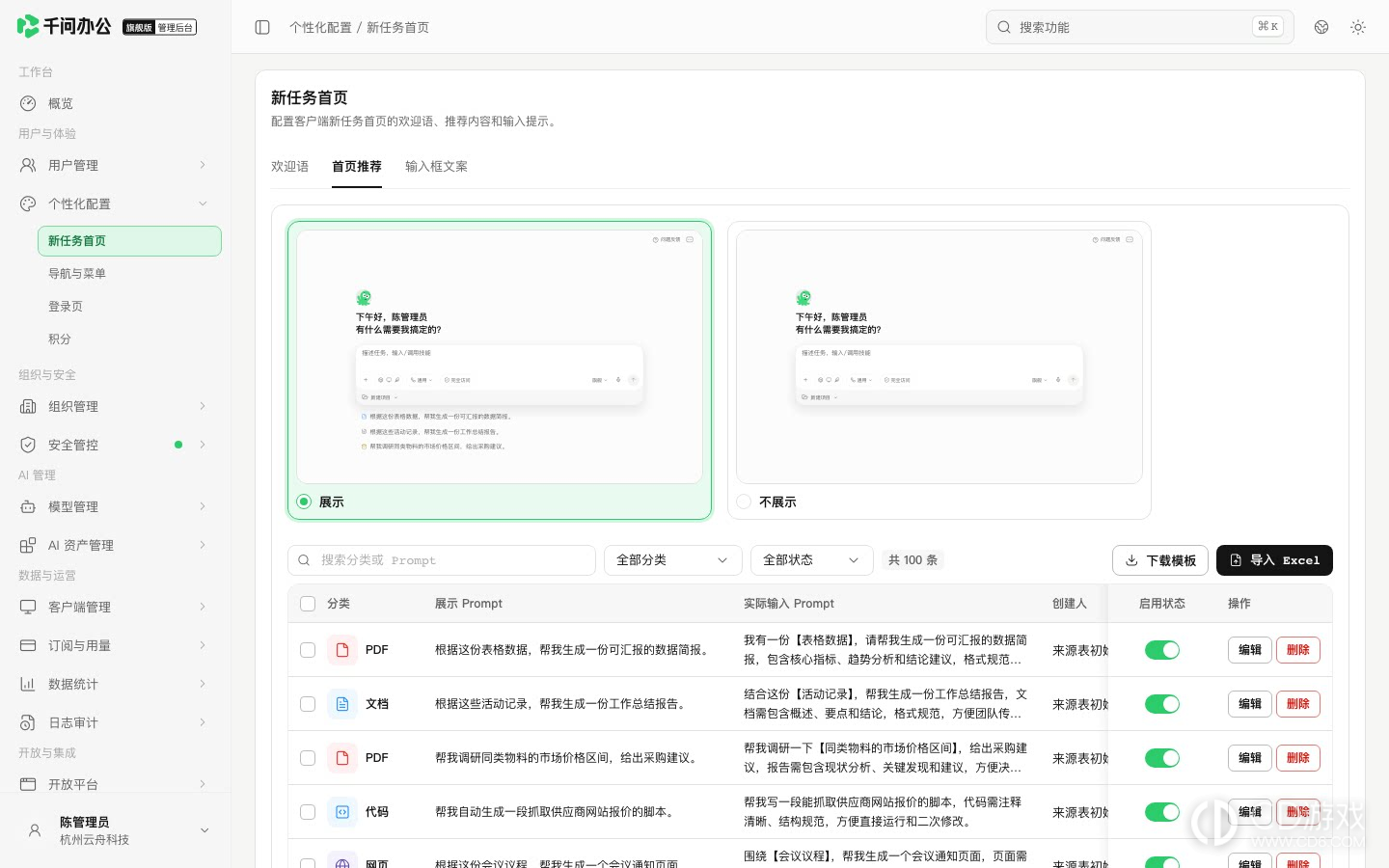
Task: Click the 个性化配置 palette icon
Action: [28, 203]
